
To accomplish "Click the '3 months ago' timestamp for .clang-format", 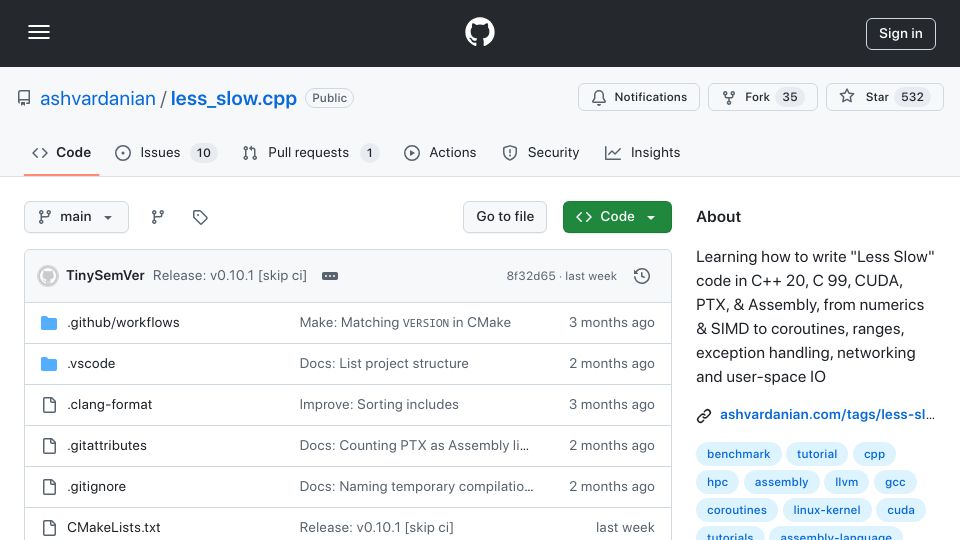I will (x=612, y=405).
